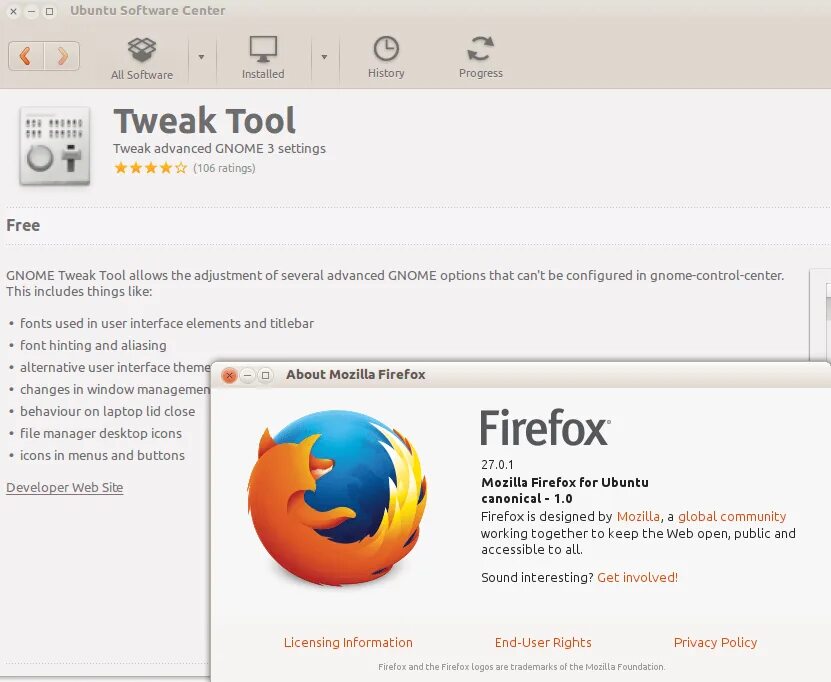
Task: Follow the Mozilla link
Action: [639, 517]
